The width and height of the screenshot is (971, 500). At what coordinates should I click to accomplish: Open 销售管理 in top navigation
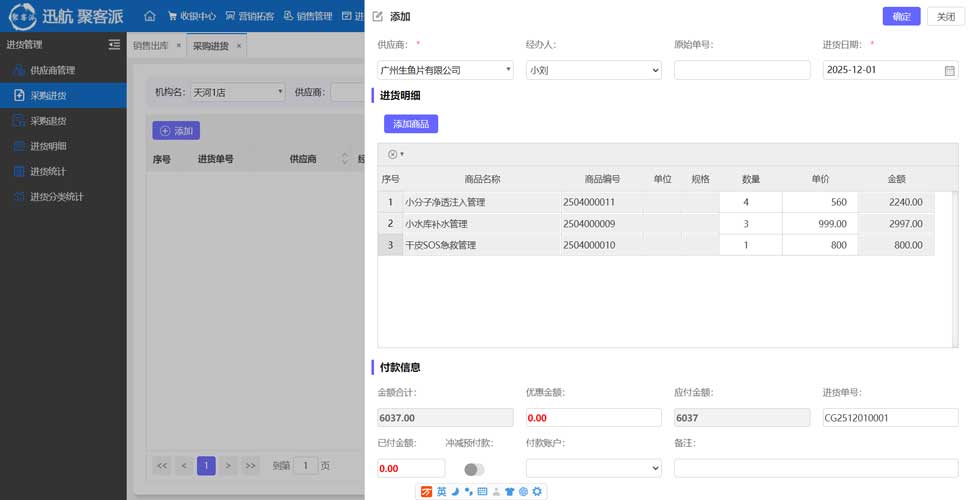[308, 16]
